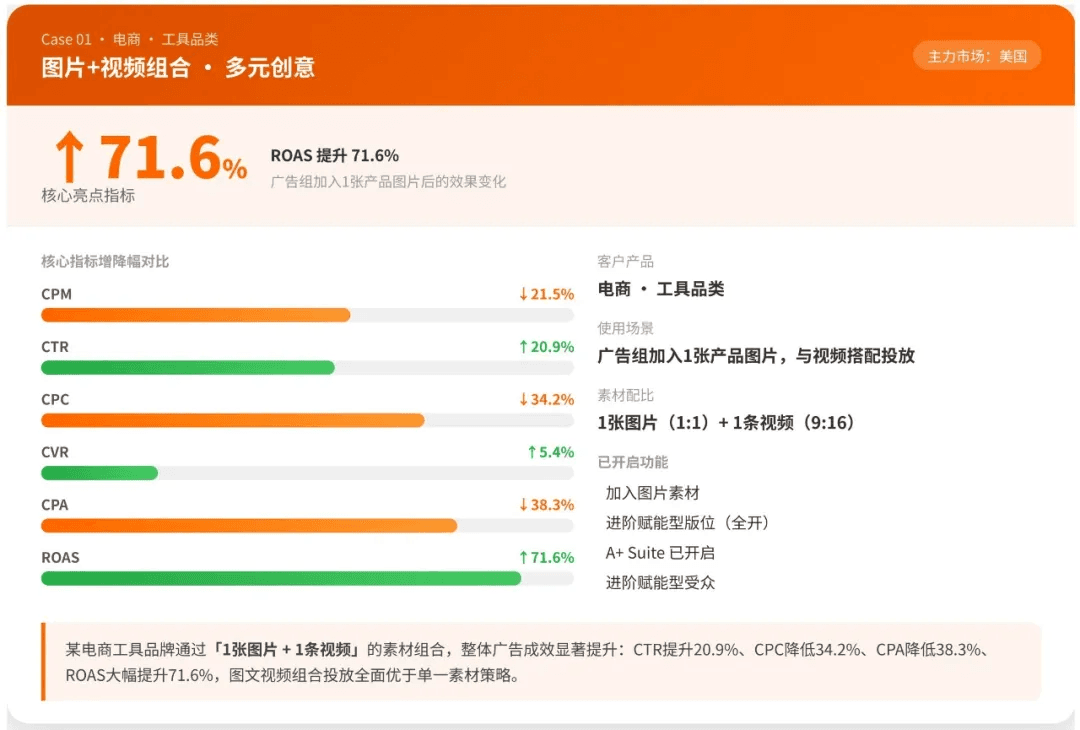Click the 核心指标增降幅对比 section heading
The width and height of the screenshot is (1080, 730).
pos(105,262)
